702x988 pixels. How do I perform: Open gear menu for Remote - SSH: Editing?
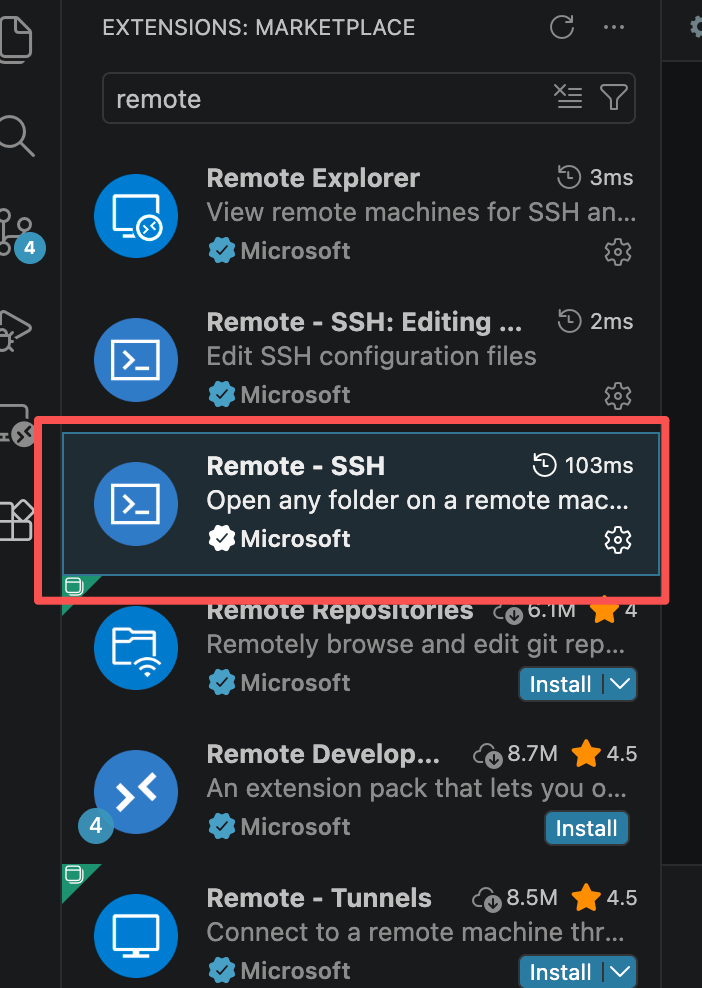coord(618,396)
